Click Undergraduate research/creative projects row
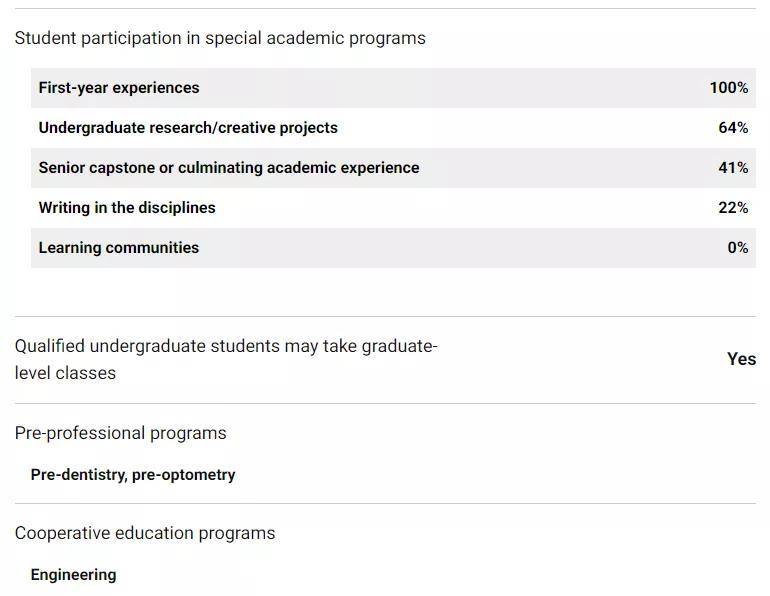 point(393,128)
